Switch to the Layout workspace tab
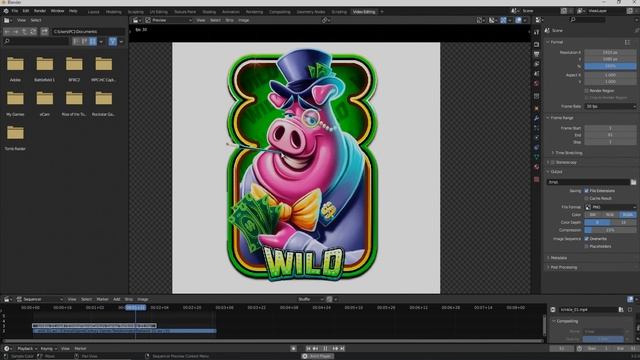The width and height of the screenshot is (640, 360). (x=93, y=12)
